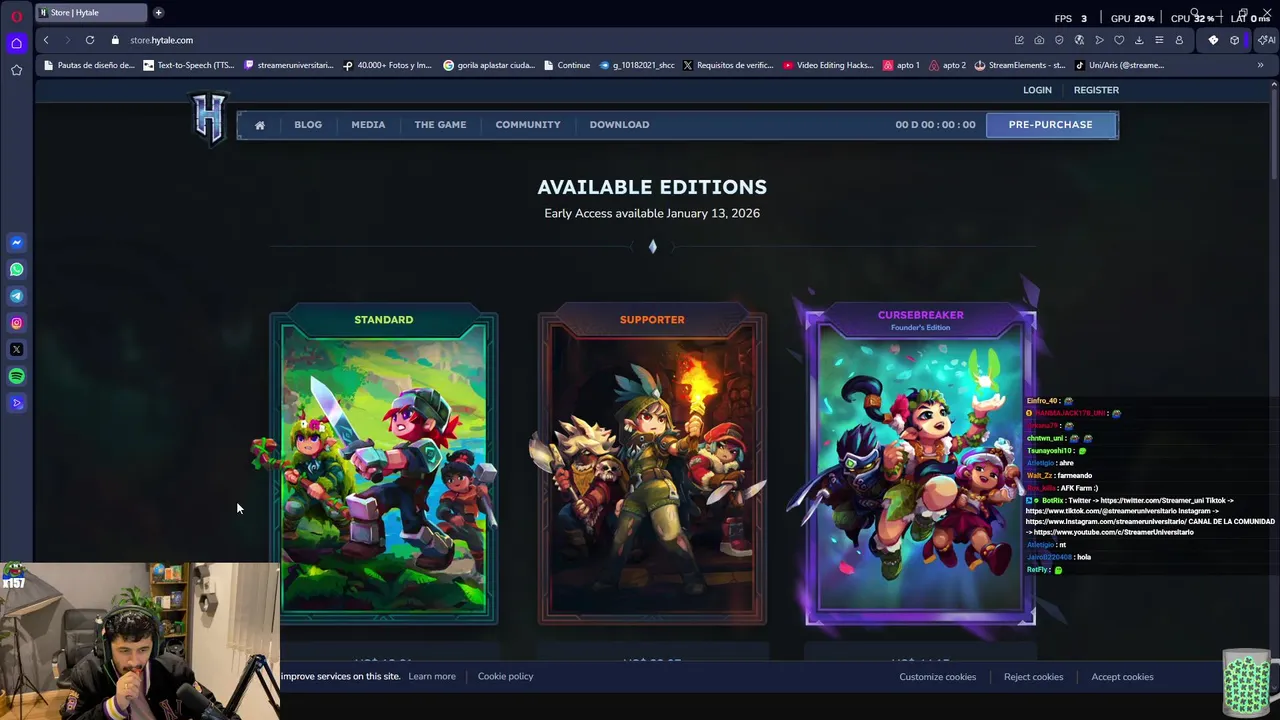The height and width of the screenshot is (720, 1280).
Task: Reload the page
Action: tap(90, 40)
